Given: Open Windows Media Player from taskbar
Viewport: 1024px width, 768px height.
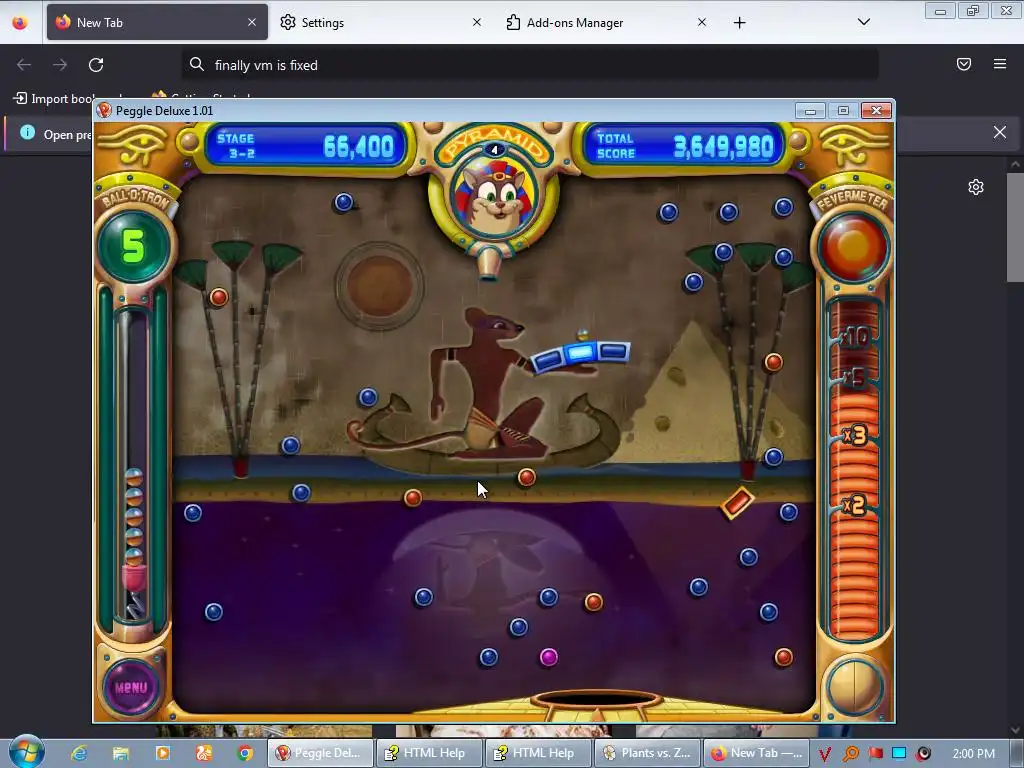Looking at the screenshot, I should pyautogui.click(x=163, y=753).
